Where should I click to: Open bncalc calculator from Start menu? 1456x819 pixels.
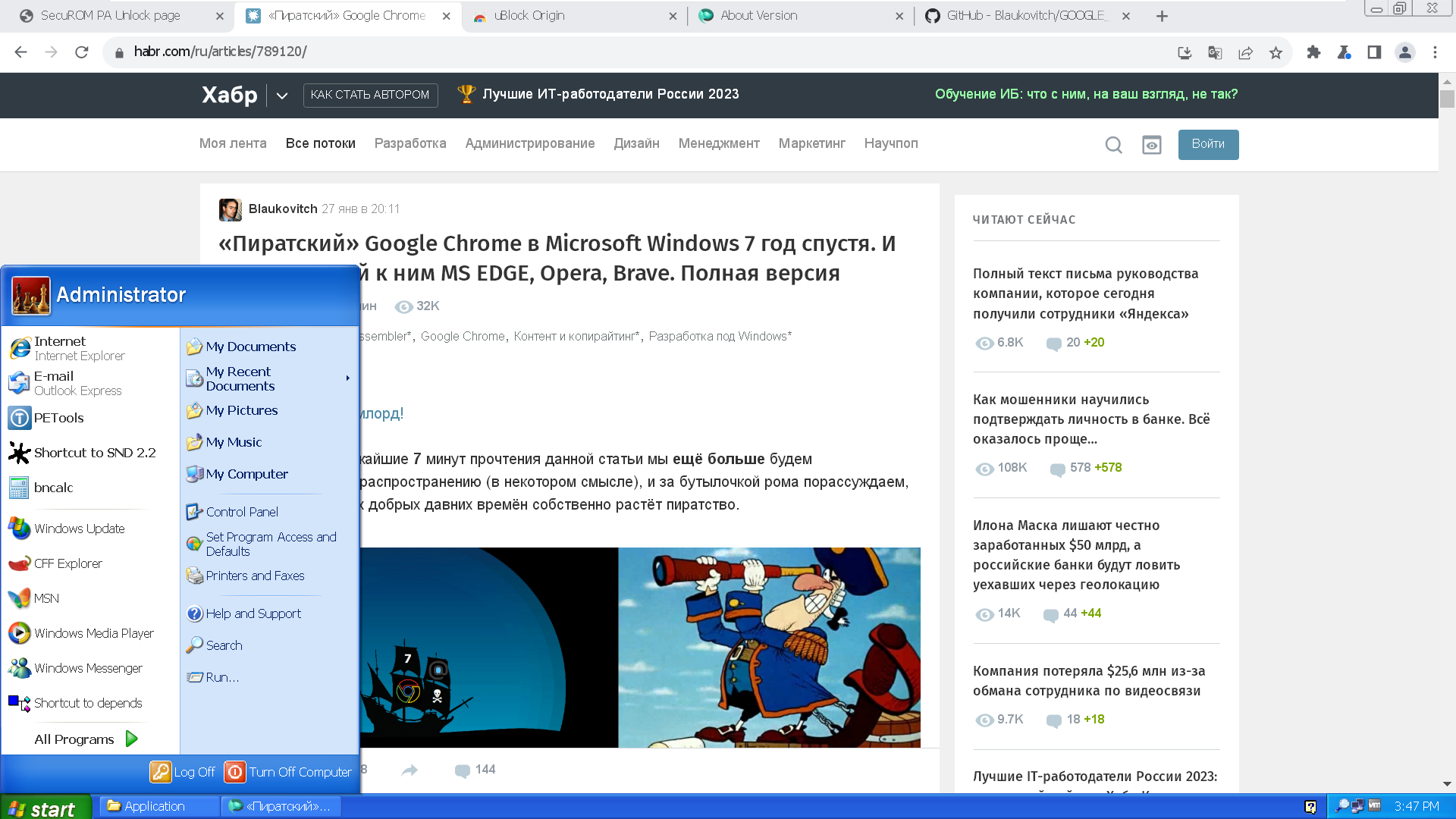[90, 488]
